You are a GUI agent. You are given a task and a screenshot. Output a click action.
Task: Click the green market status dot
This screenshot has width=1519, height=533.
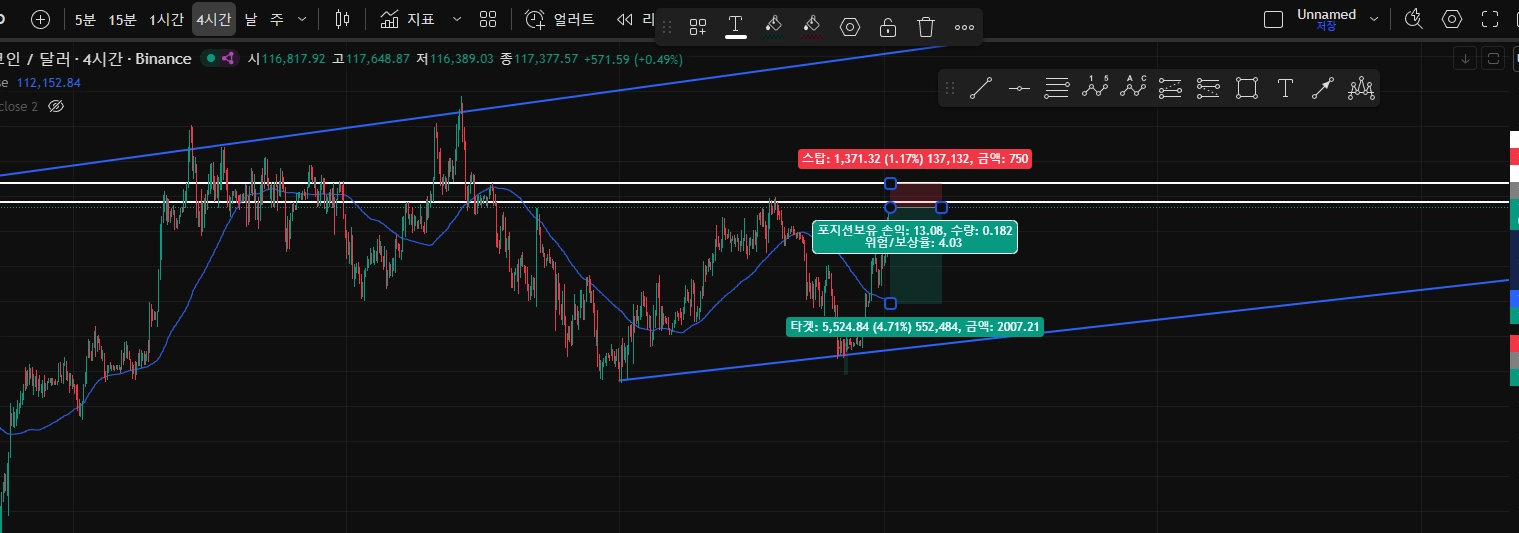click(210, 59)
